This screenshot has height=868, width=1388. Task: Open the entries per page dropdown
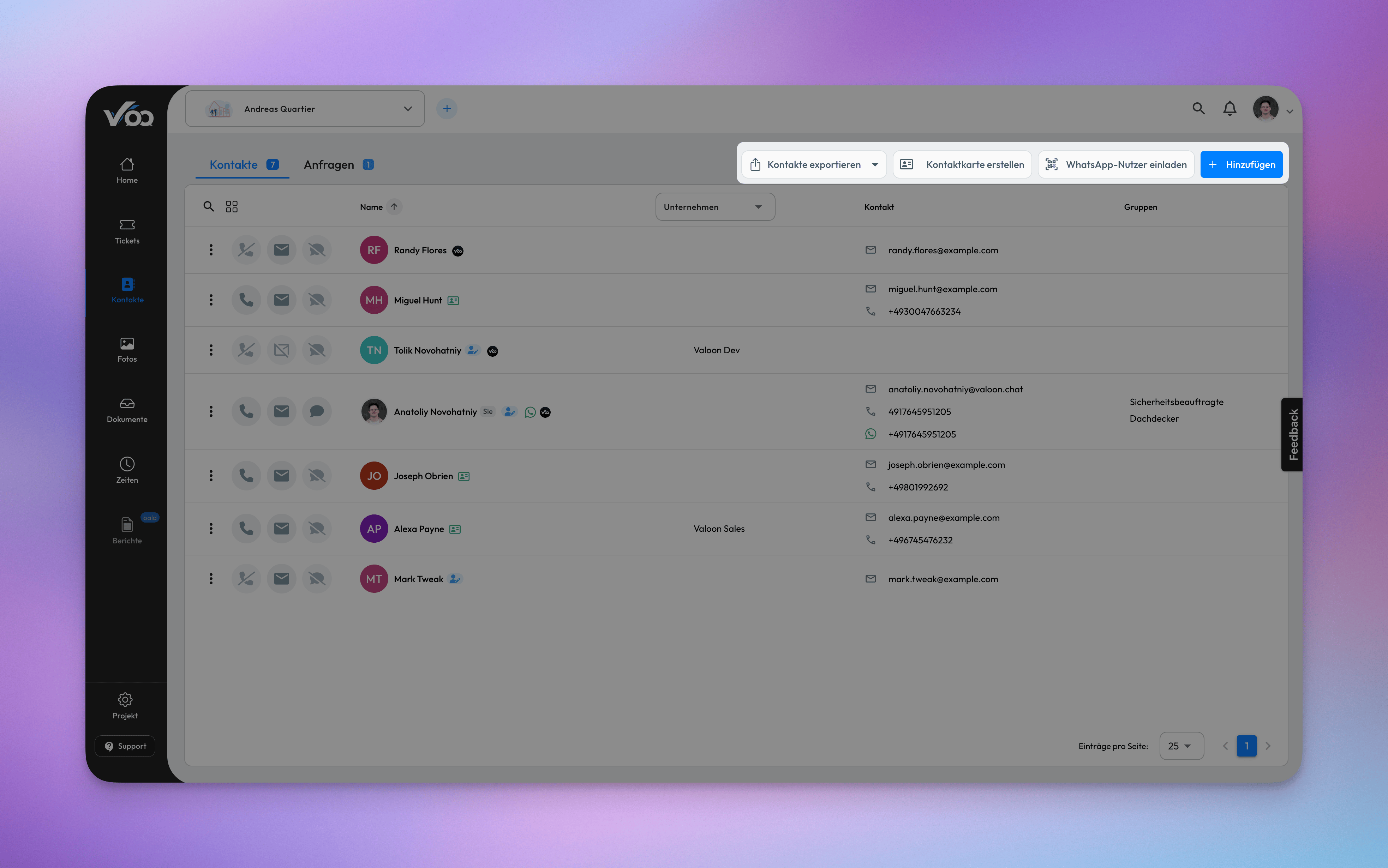coord(1181,746)
